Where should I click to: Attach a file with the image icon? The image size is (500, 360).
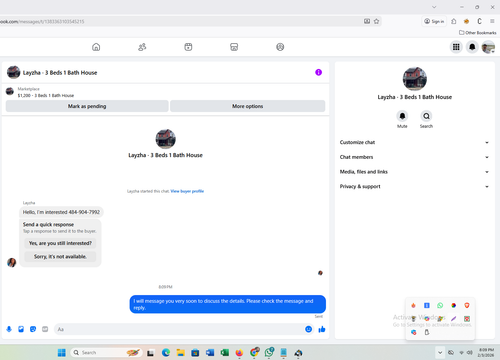tap(21, 329)
